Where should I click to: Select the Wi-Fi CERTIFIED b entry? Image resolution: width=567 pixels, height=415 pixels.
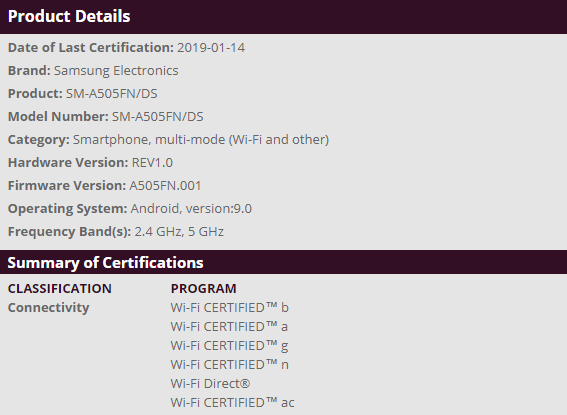pos(230,308)
